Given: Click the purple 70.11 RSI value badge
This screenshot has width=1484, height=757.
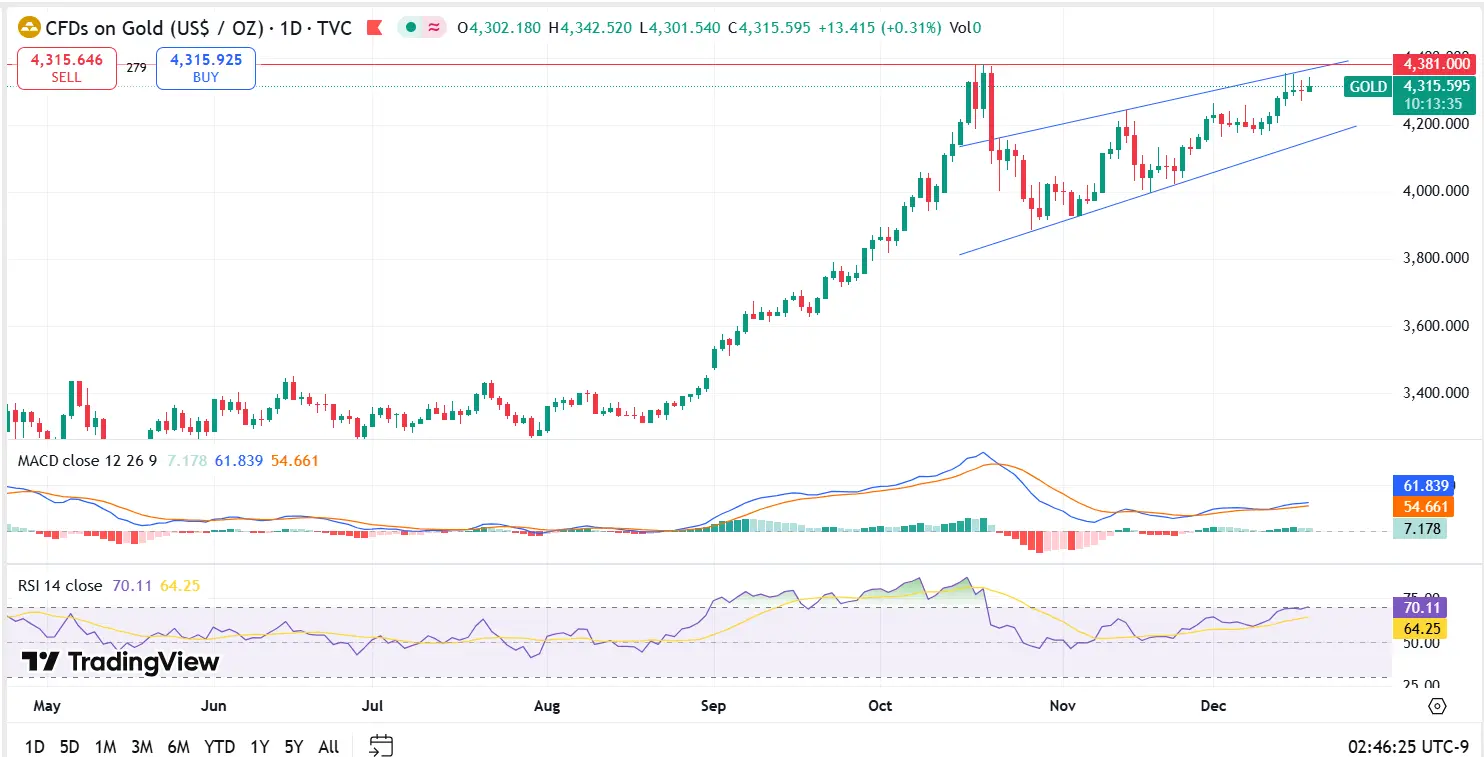Looking at the screenshot, I should [1421, 607].
